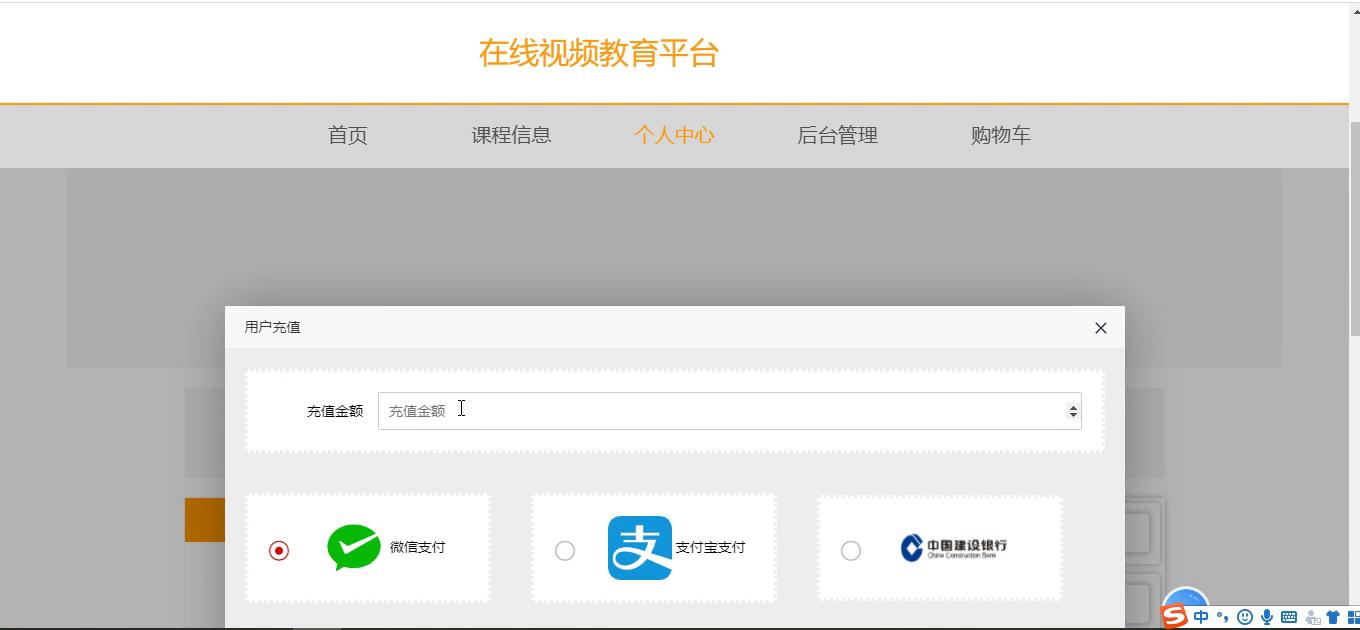Open the Sogou emoji smiley panel
1360x630 pixels.
[1245, 617]
